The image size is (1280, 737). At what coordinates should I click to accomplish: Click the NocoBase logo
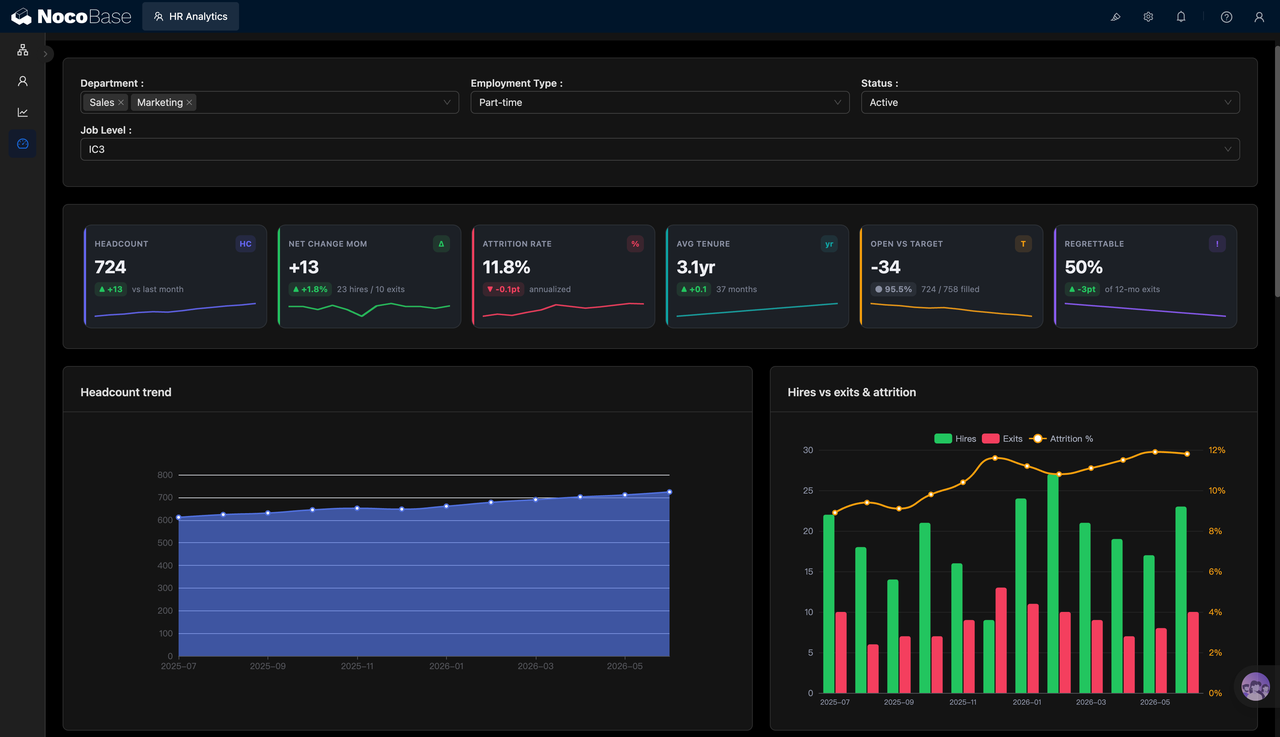[x=71, y=16]
